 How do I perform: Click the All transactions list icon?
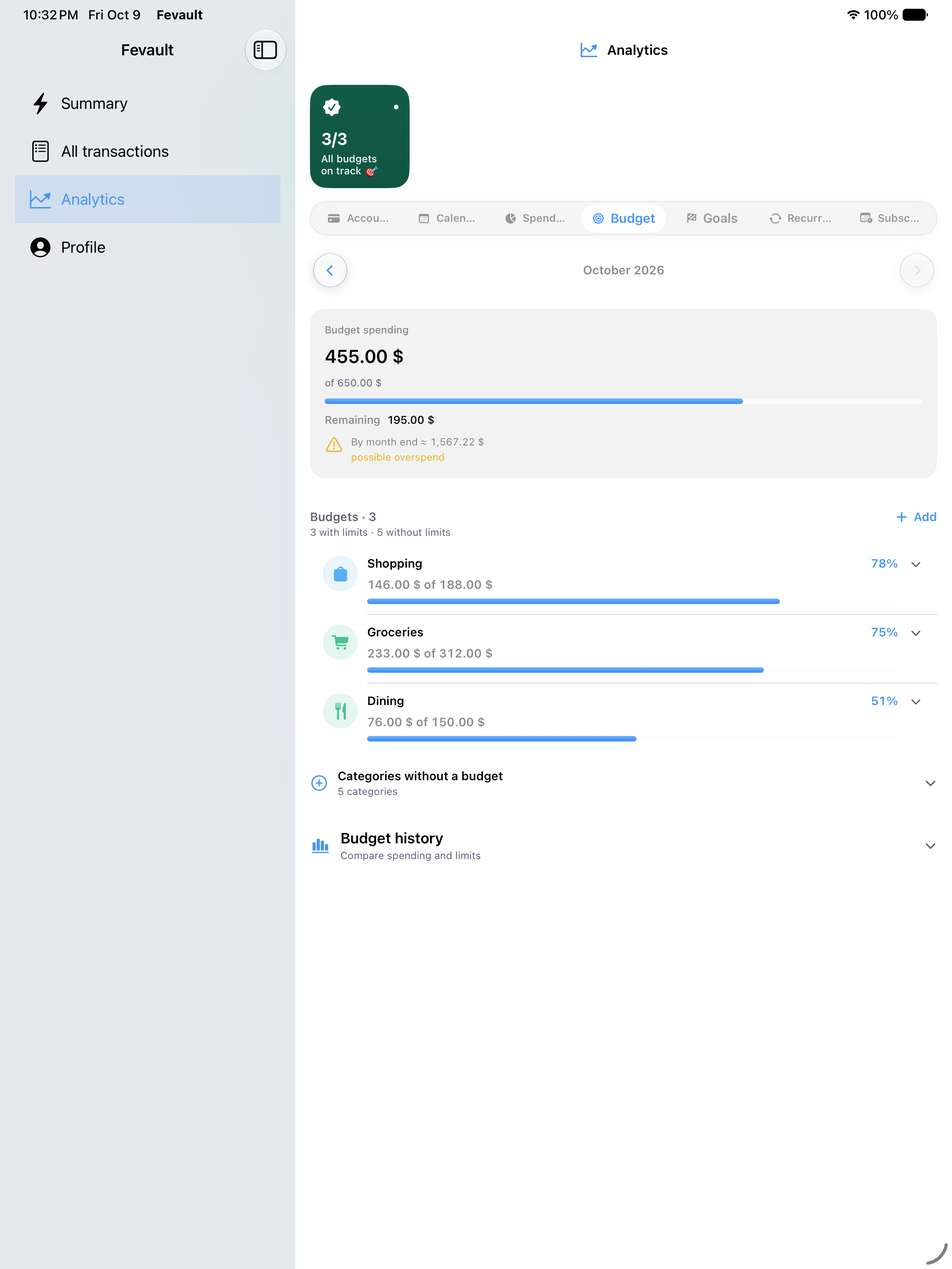click(40, 152)
